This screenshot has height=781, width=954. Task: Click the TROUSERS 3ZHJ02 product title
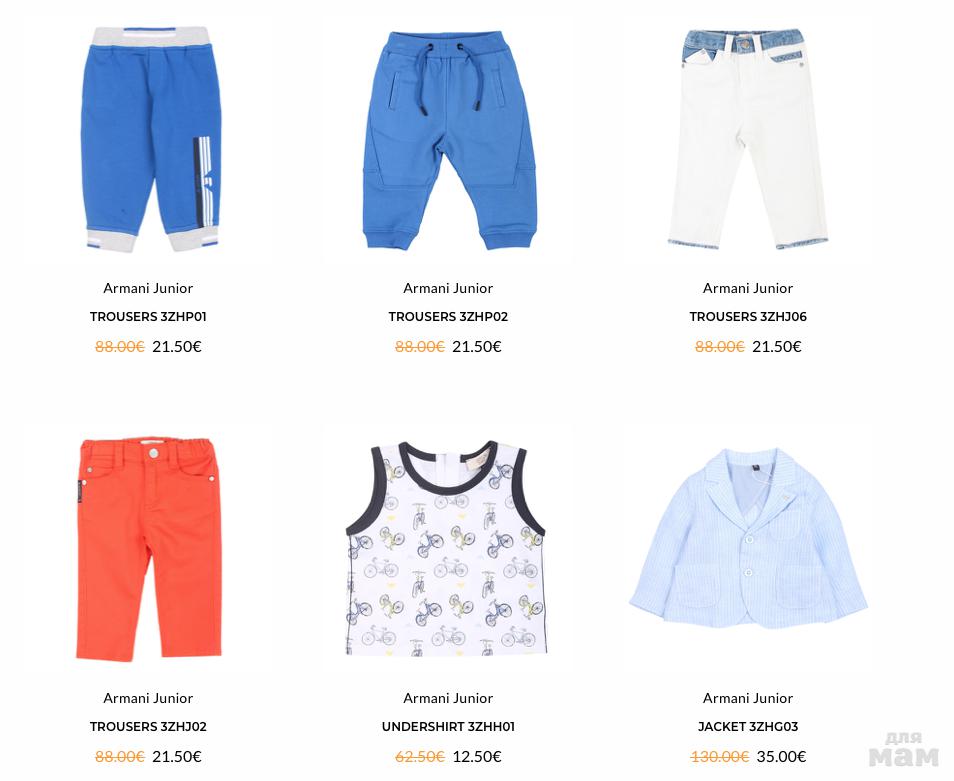[148, 726]
